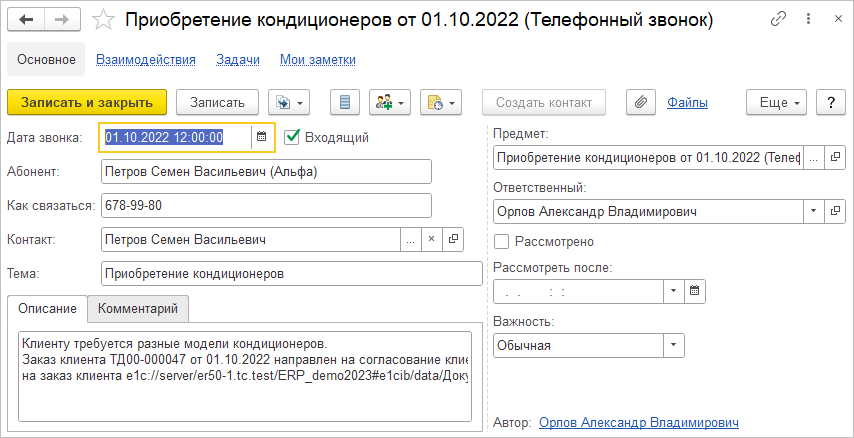Open the date picker calendar for Дата звонка

pos(262,137)
